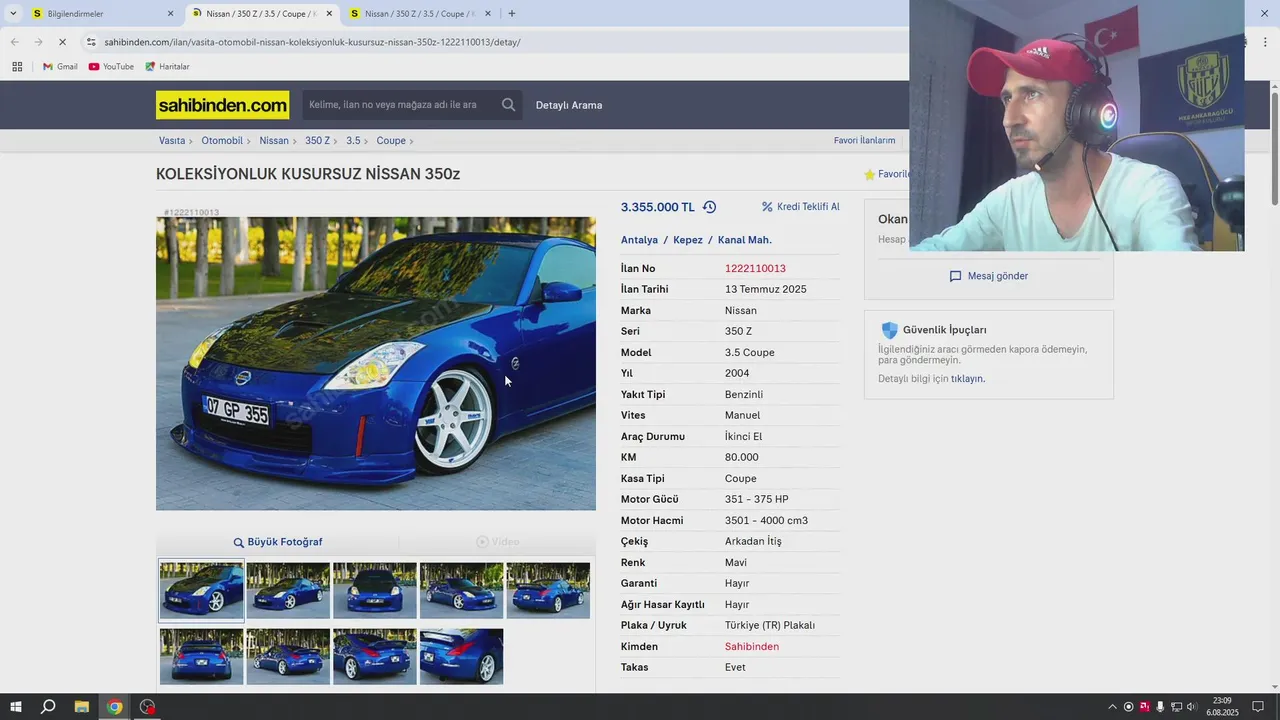Stop loading the page

(x=62, y=42)
